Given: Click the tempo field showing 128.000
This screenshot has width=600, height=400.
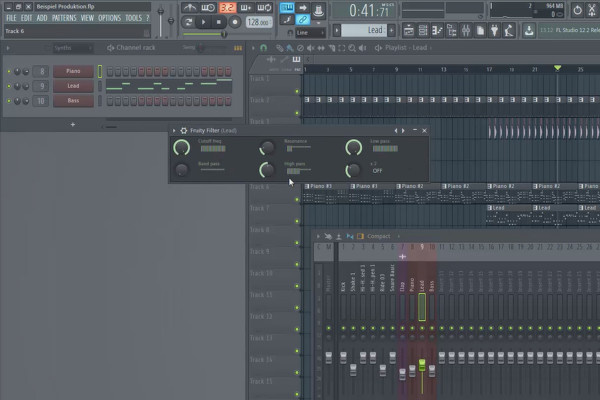Looking at the screenshot, I should click(x=258, y=23).
